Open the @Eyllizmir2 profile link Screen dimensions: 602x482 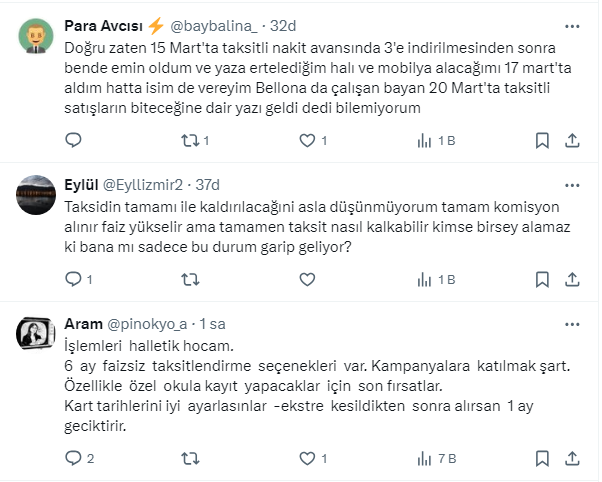pos(149,186)
